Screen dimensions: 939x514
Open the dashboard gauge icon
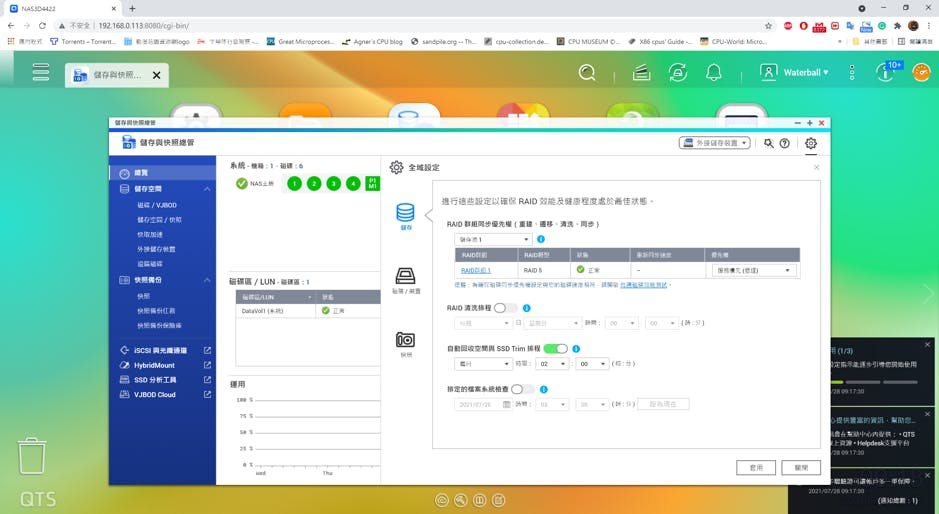[x=886, y=73]
